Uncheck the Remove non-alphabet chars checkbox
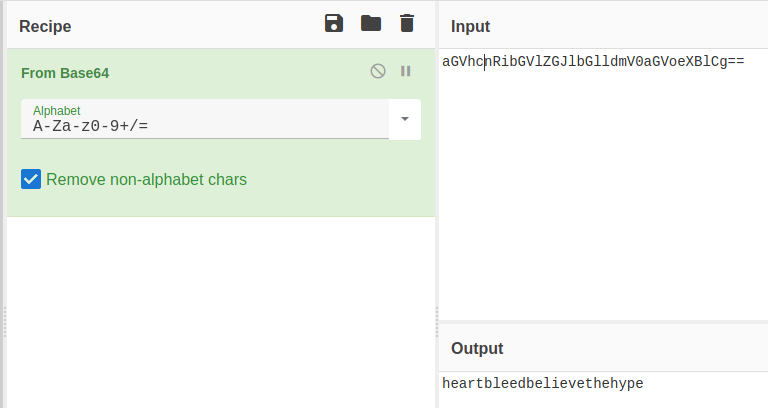768x408 pixels. coord(31,180)
